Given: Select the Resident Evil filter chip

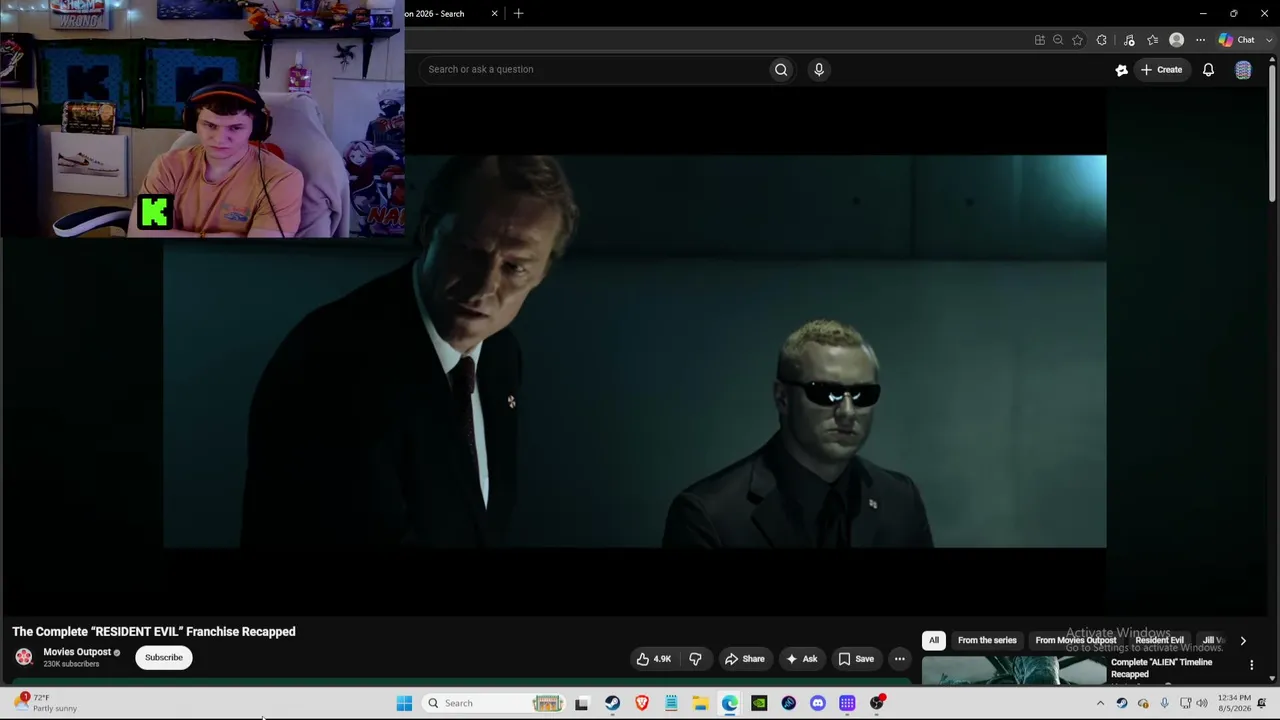Looking at the screenshot, I should (x=1159, y=640).
